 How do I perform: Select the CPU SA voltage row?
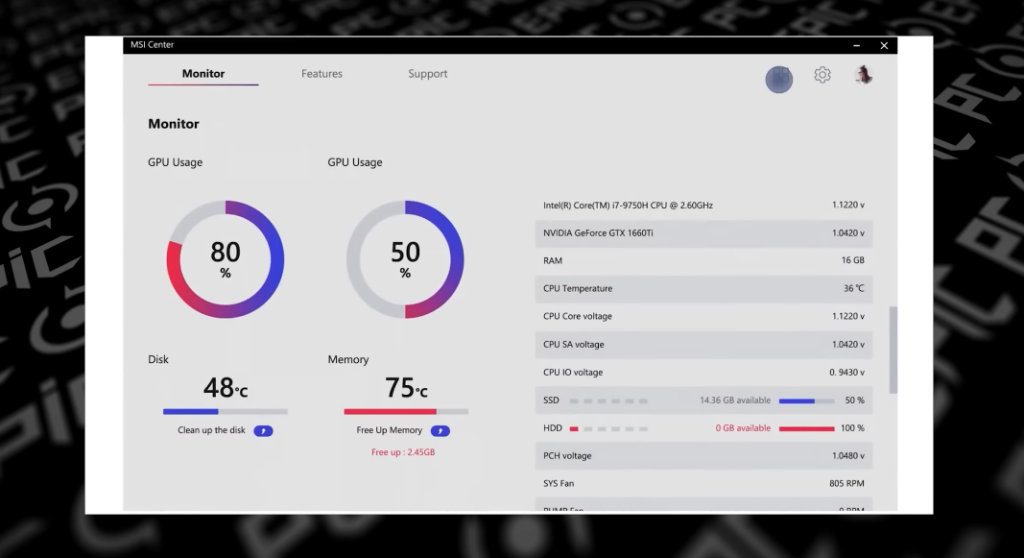pos(704,344)
